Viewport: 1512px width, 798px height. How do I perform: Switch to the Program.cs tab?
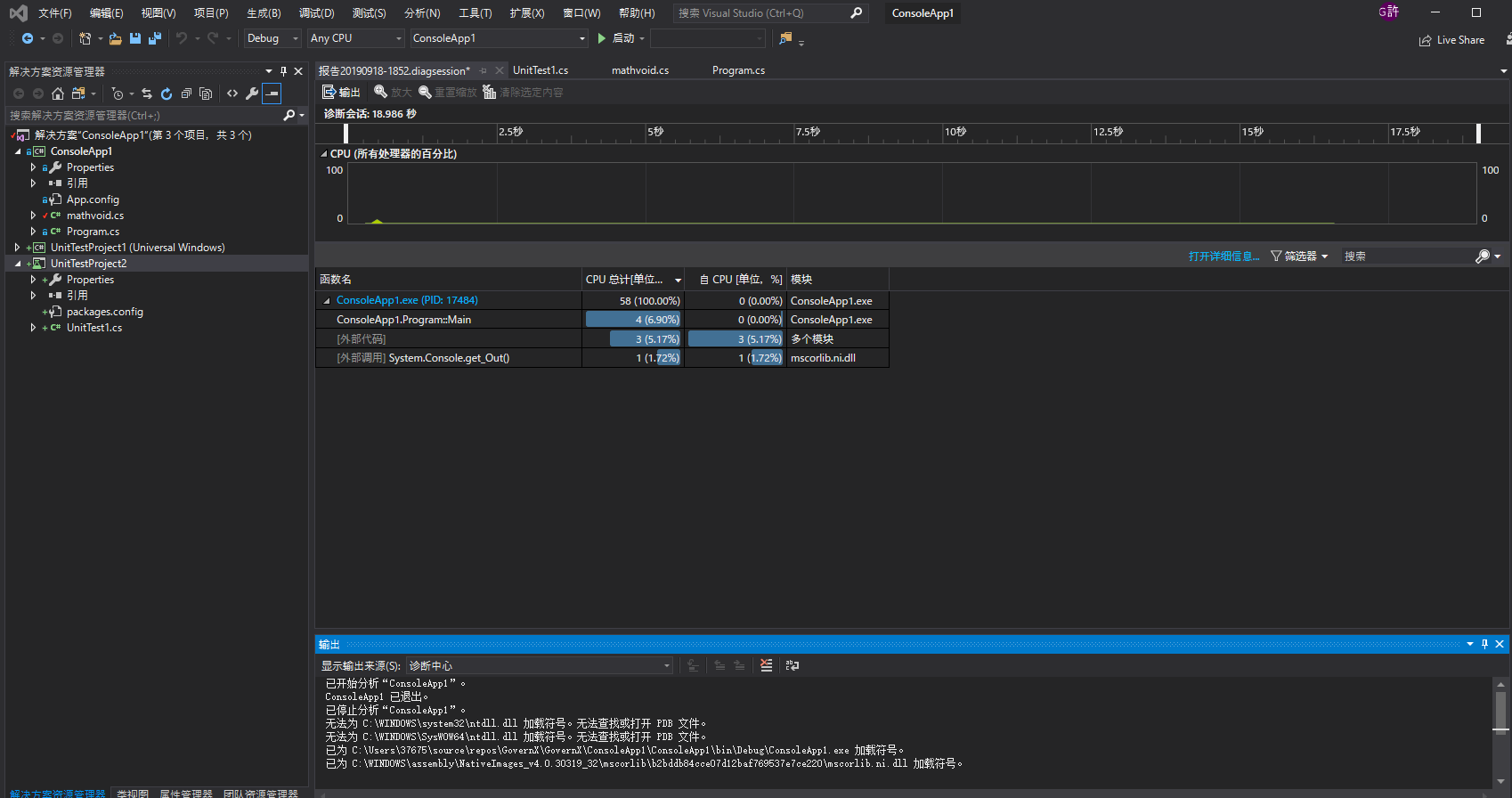pos(738,70)
